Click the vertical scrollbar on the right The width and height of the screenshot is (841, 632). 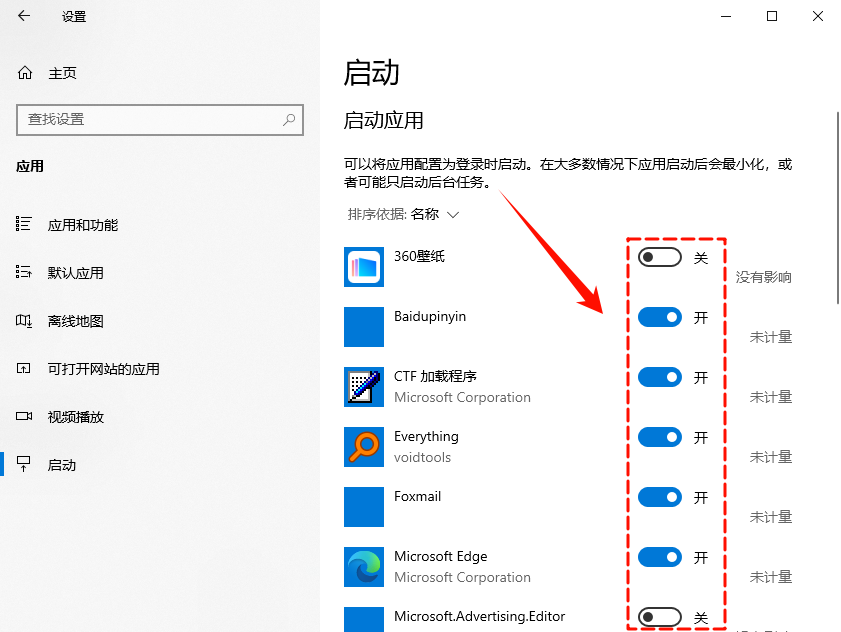tap(837, 208)
